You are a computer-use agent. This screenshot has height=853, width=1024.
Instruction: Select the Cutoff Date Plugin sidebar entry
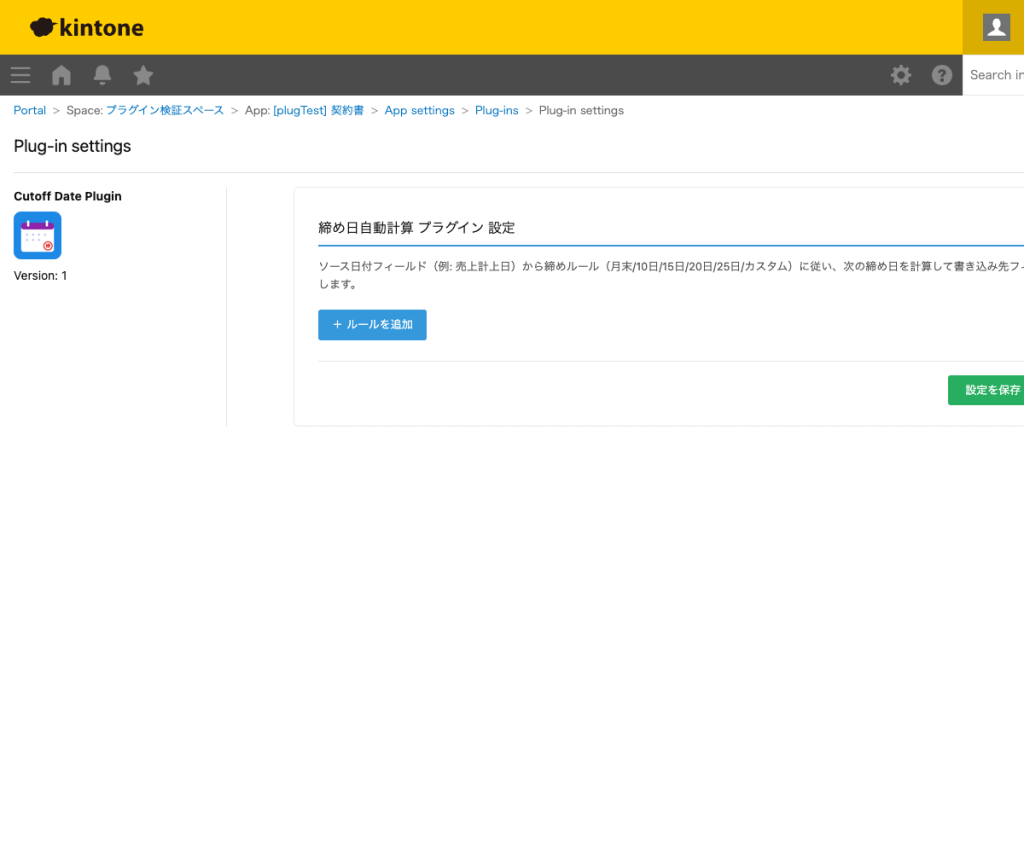coord(67,196)
